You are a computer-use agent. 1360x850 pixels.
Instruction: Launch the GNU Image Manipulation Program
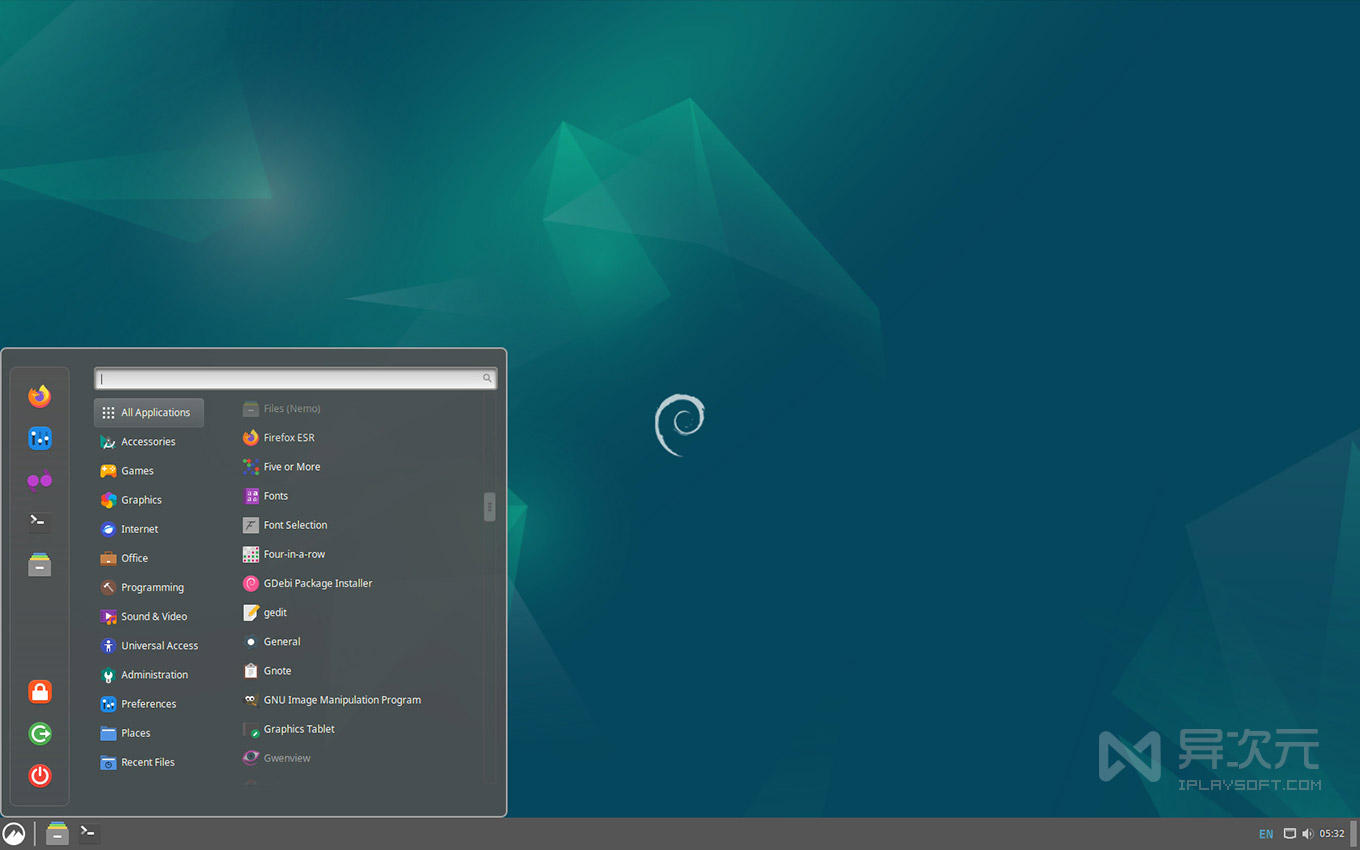click(341, 699)
